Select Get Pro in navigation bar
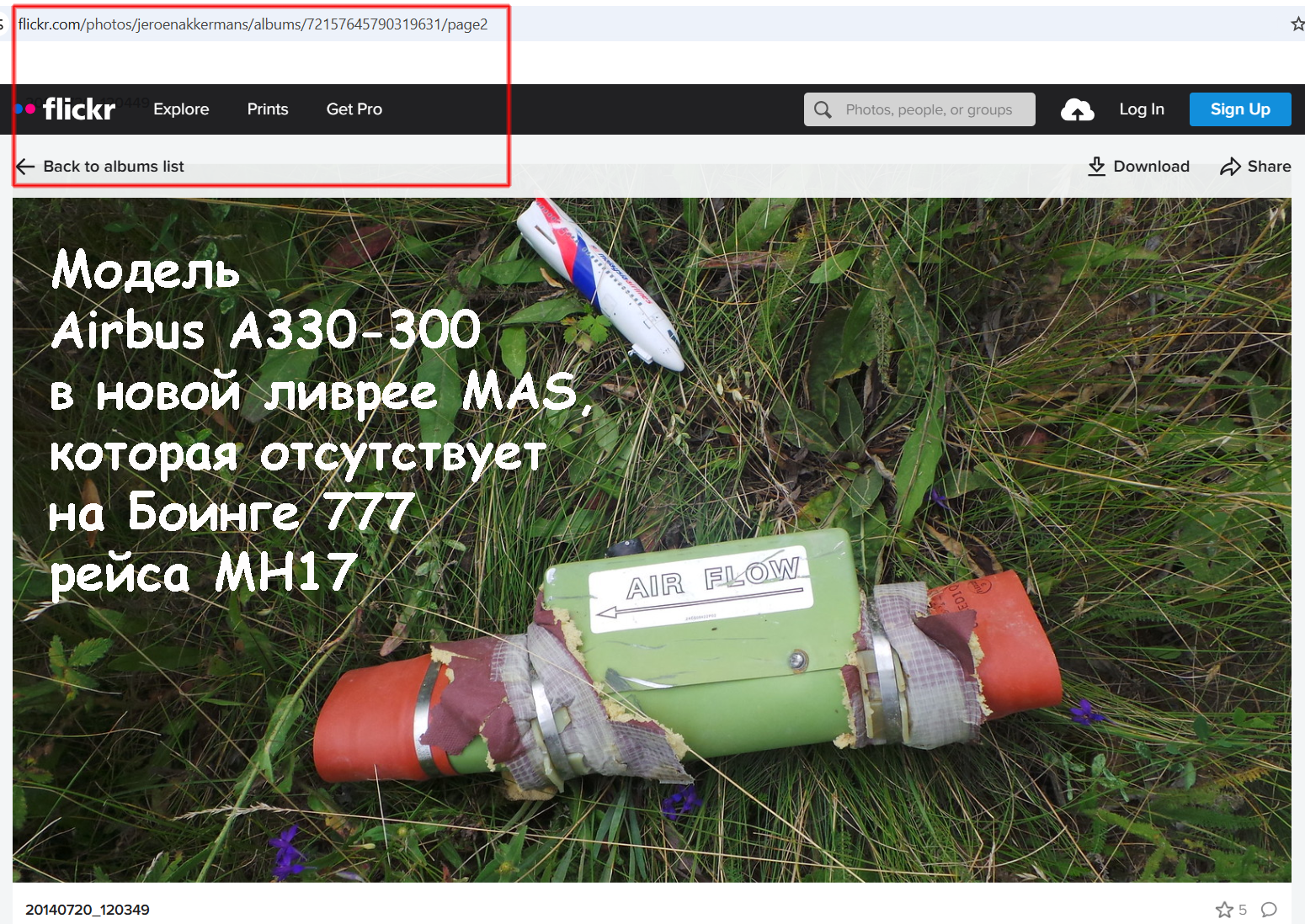The image size is (1305, 924). coord(354,109)
